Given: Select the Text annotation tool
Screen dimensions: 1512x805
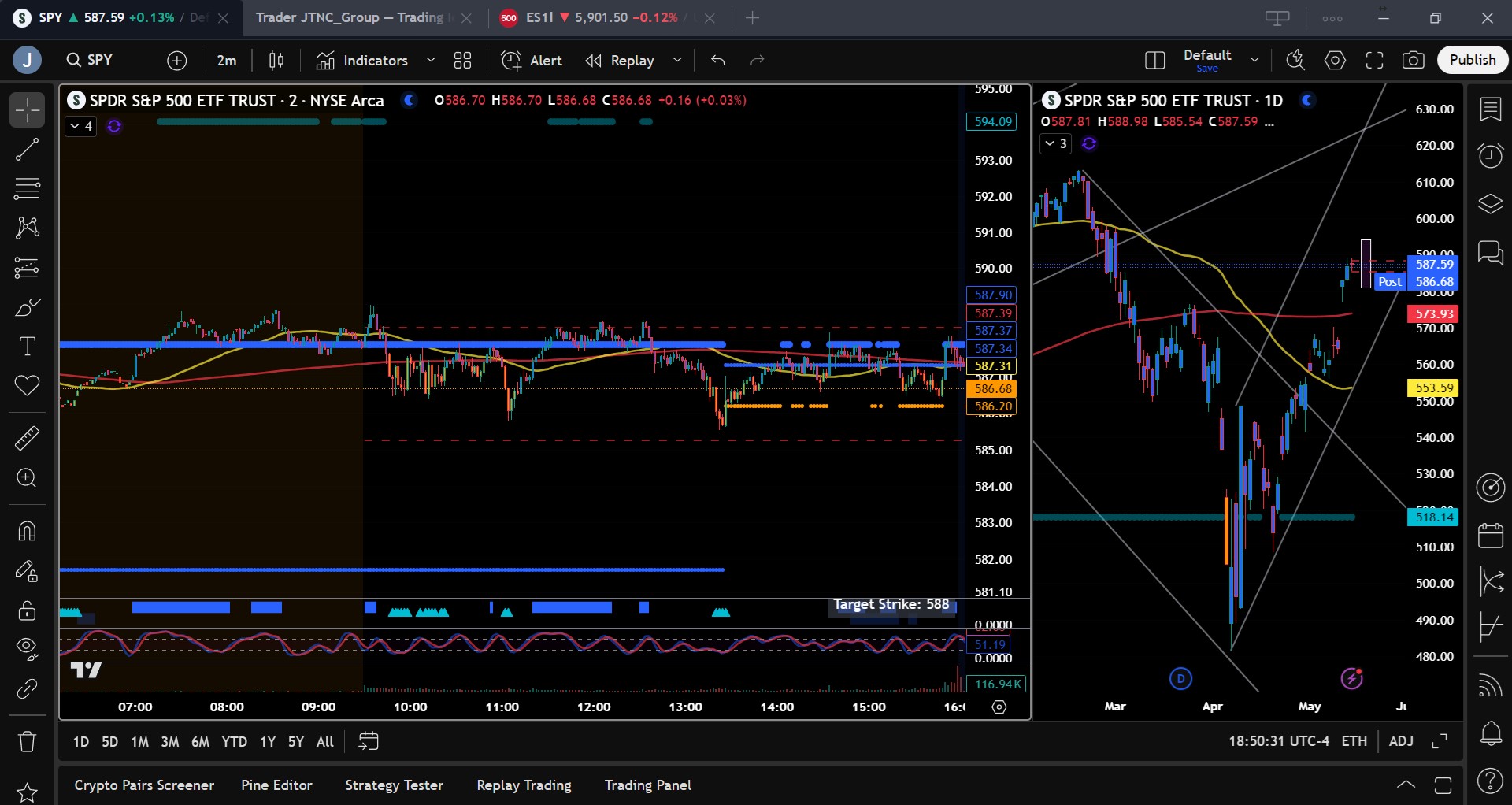Looking at the screenshot, I should [x=27, y=347].
